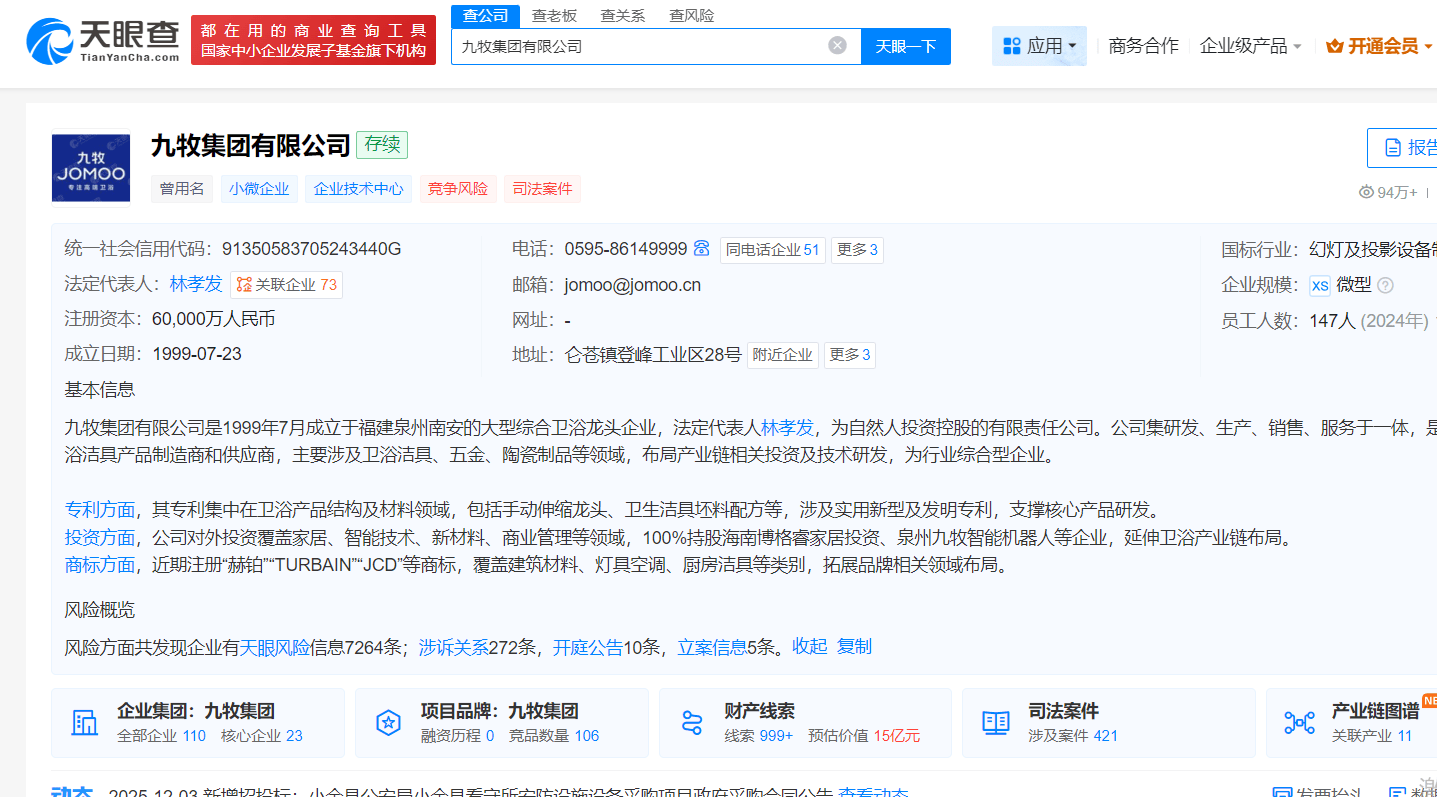Open legal representative 林孝发 link
1437x797 pixels.
[196, 284]
